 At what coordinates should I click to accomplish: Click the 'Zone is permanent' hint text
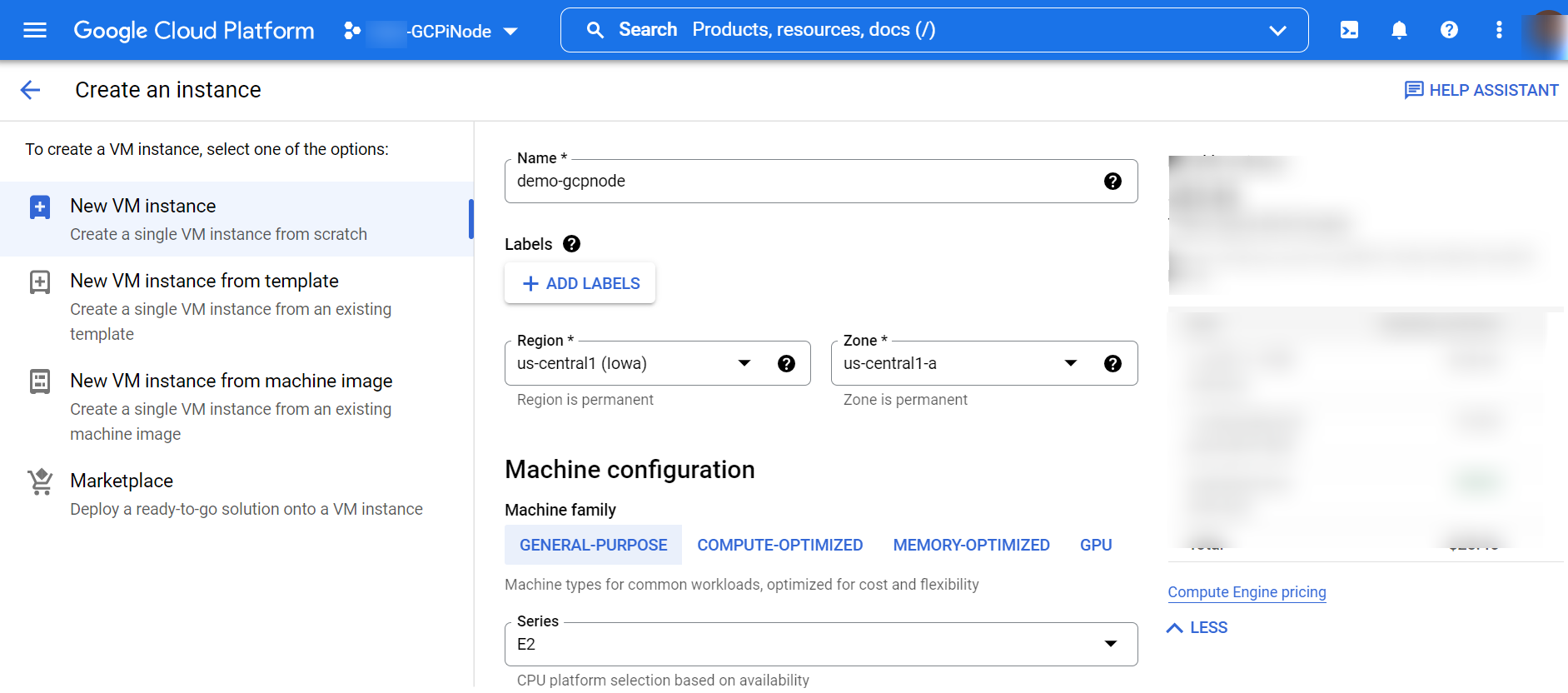905,400
